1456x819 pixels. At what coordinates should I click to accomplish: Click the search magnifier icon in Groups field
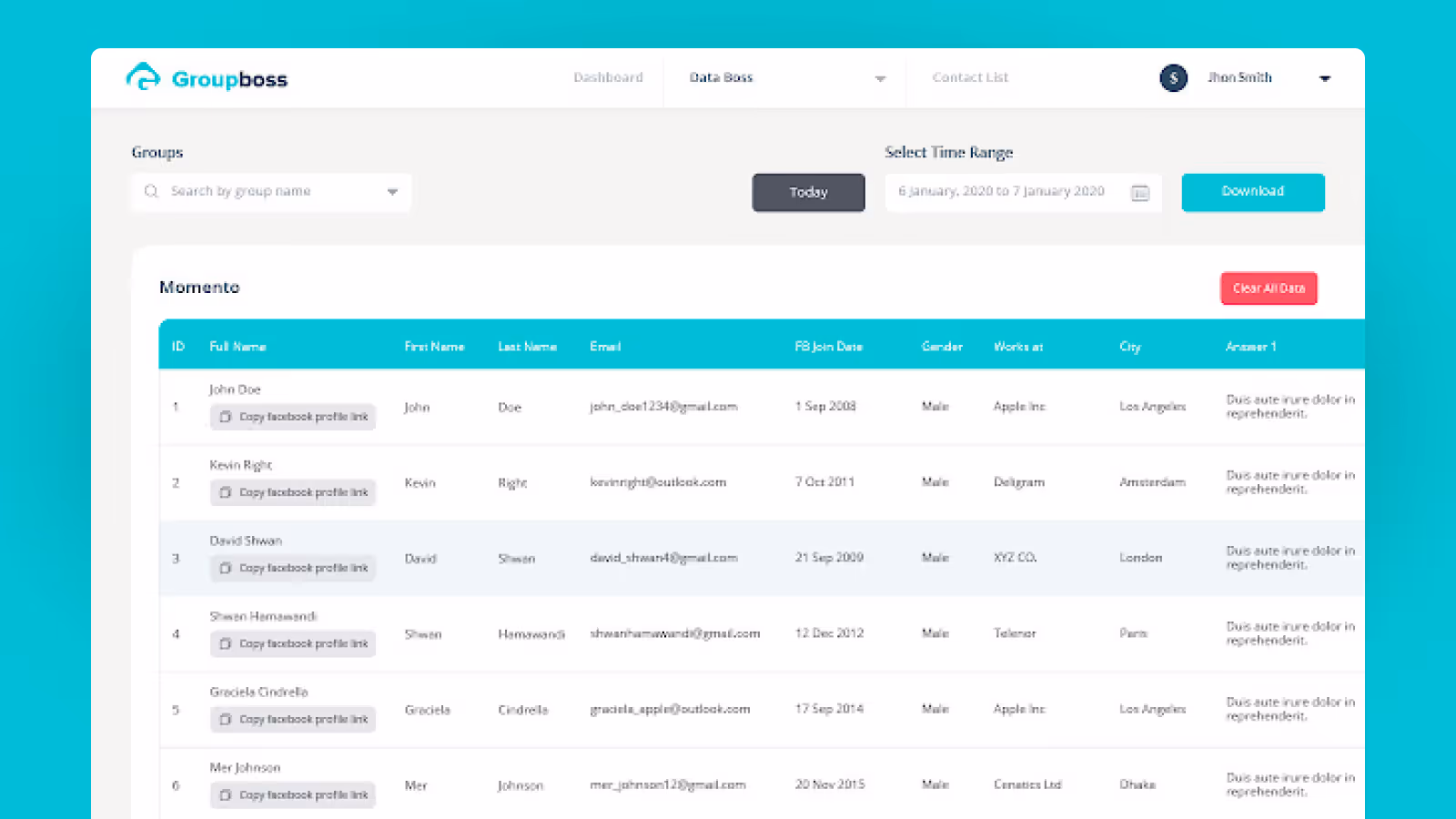(x=151, y=191)
